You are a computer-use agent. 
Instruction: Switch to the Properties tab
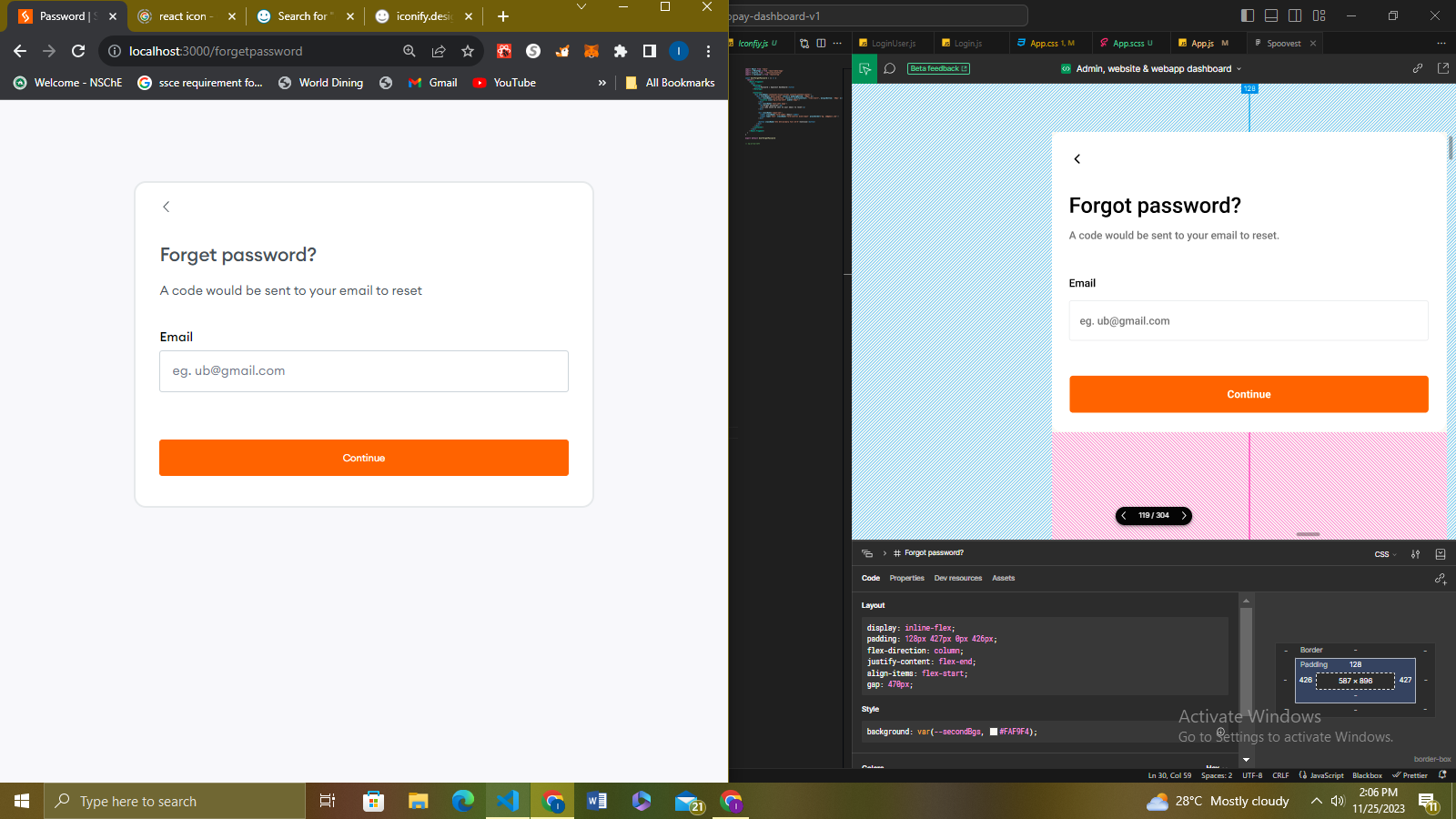[x=906, y=578]
